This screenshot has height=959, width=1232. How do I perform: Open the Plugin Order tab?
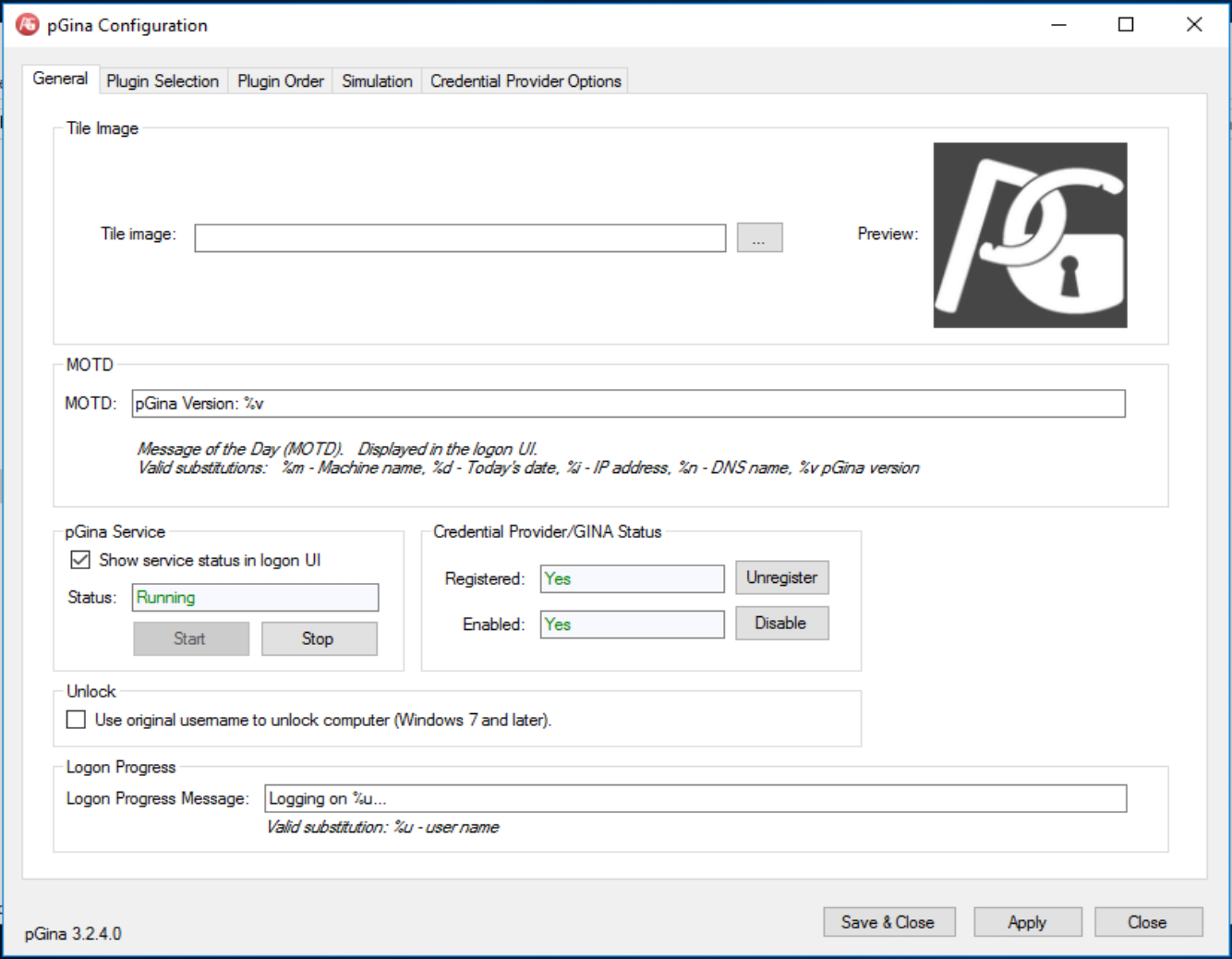(x=280, y=81)
